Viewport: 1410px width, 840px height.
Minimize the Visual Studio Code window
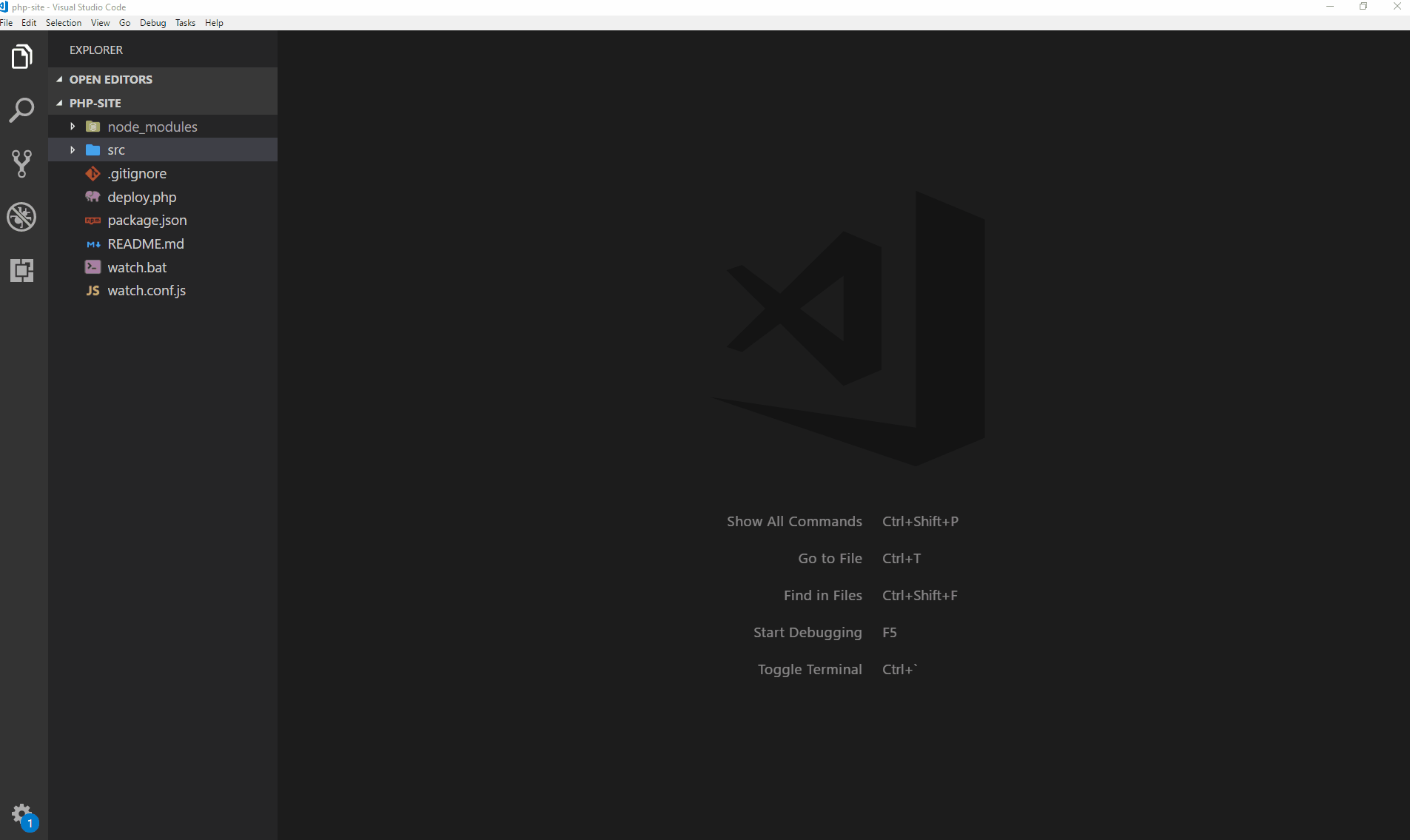tap(1330, 7)
